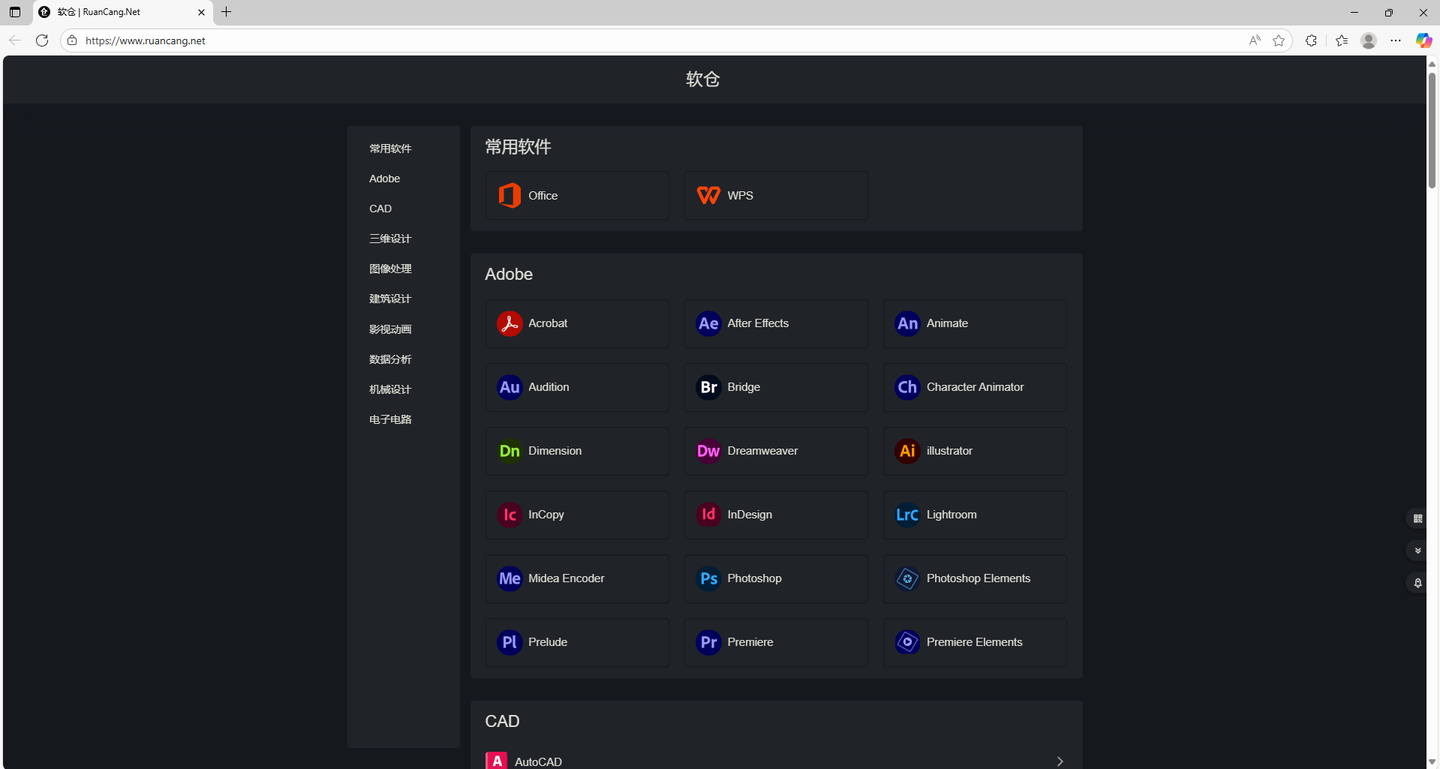Open the browser profile avatar
The width and height of the screenshot is (1440, 769).
(1369, 41)
